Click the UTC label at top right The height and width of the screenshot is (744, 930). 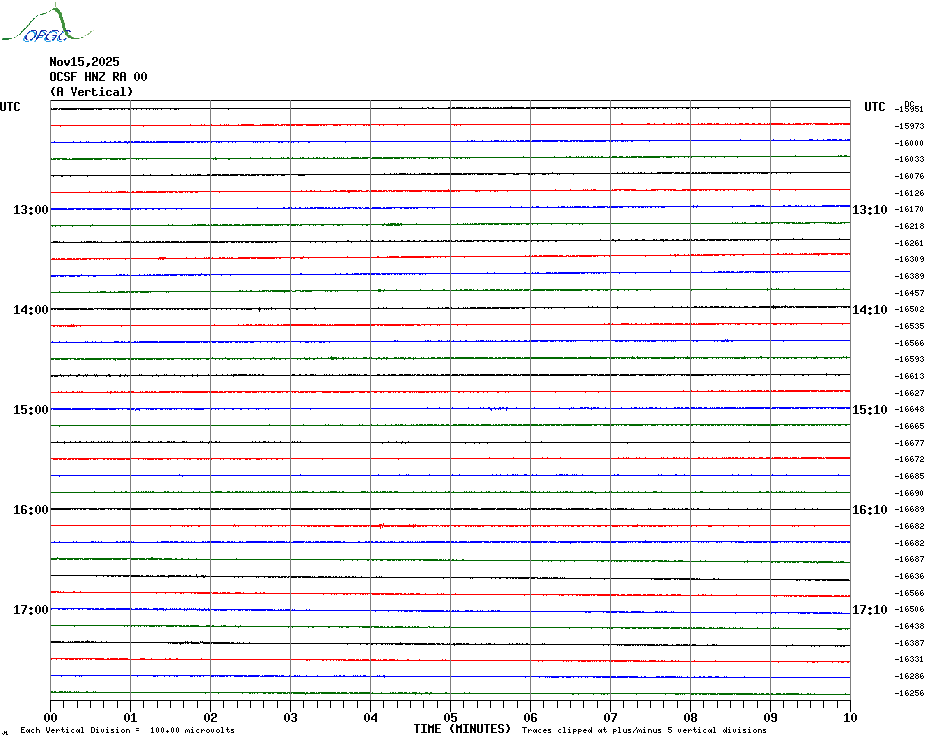875,107
